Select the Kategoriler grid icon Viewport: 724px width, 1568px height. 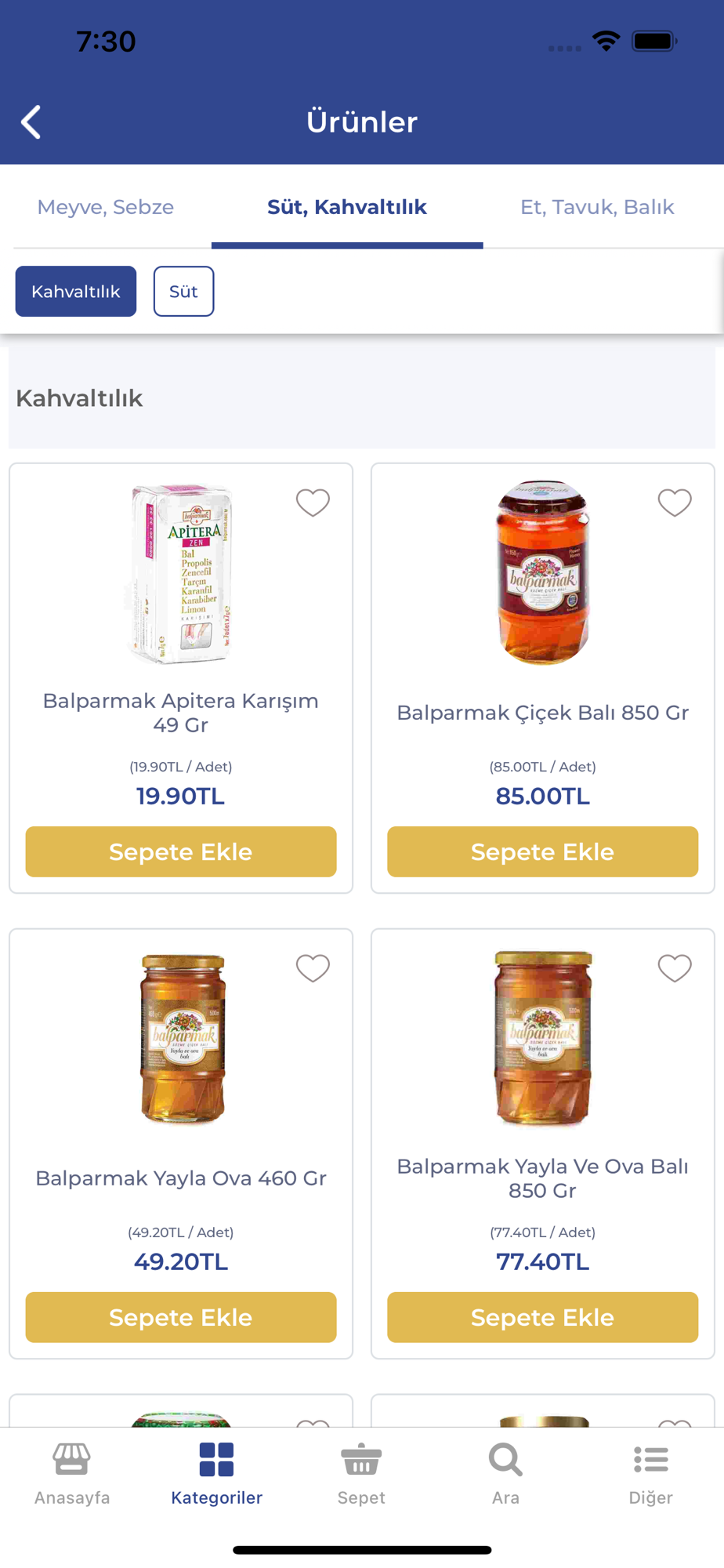(x=216, y=1460)
